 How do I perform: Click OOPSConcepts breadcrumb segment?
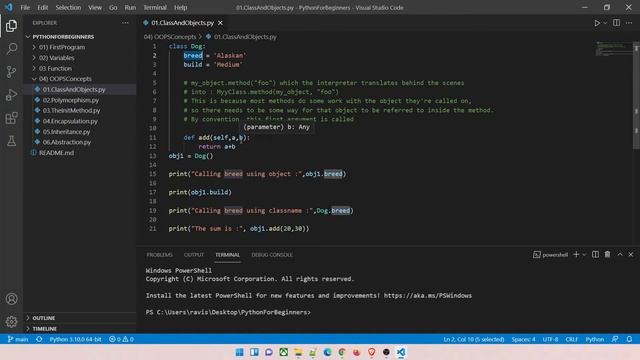click(170, 37)
